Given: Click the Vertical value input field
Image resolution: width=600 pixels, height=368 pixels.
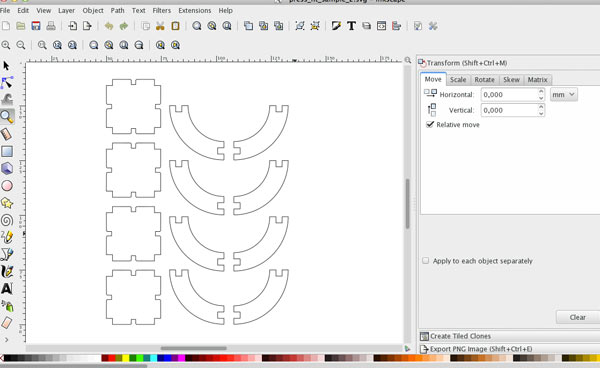Looking at the screenshot, I should click(x=509, y=110).
